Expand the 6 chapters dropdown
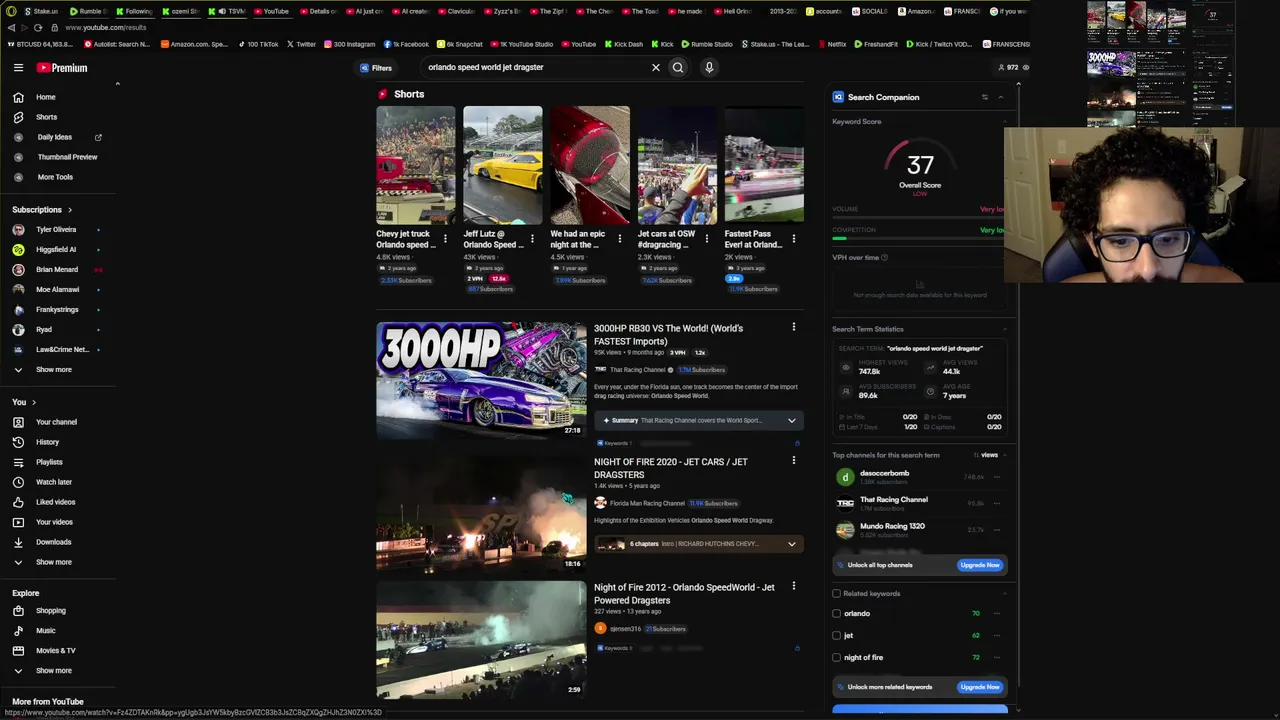Viewport: 1280px width, 720px height. 791,544
